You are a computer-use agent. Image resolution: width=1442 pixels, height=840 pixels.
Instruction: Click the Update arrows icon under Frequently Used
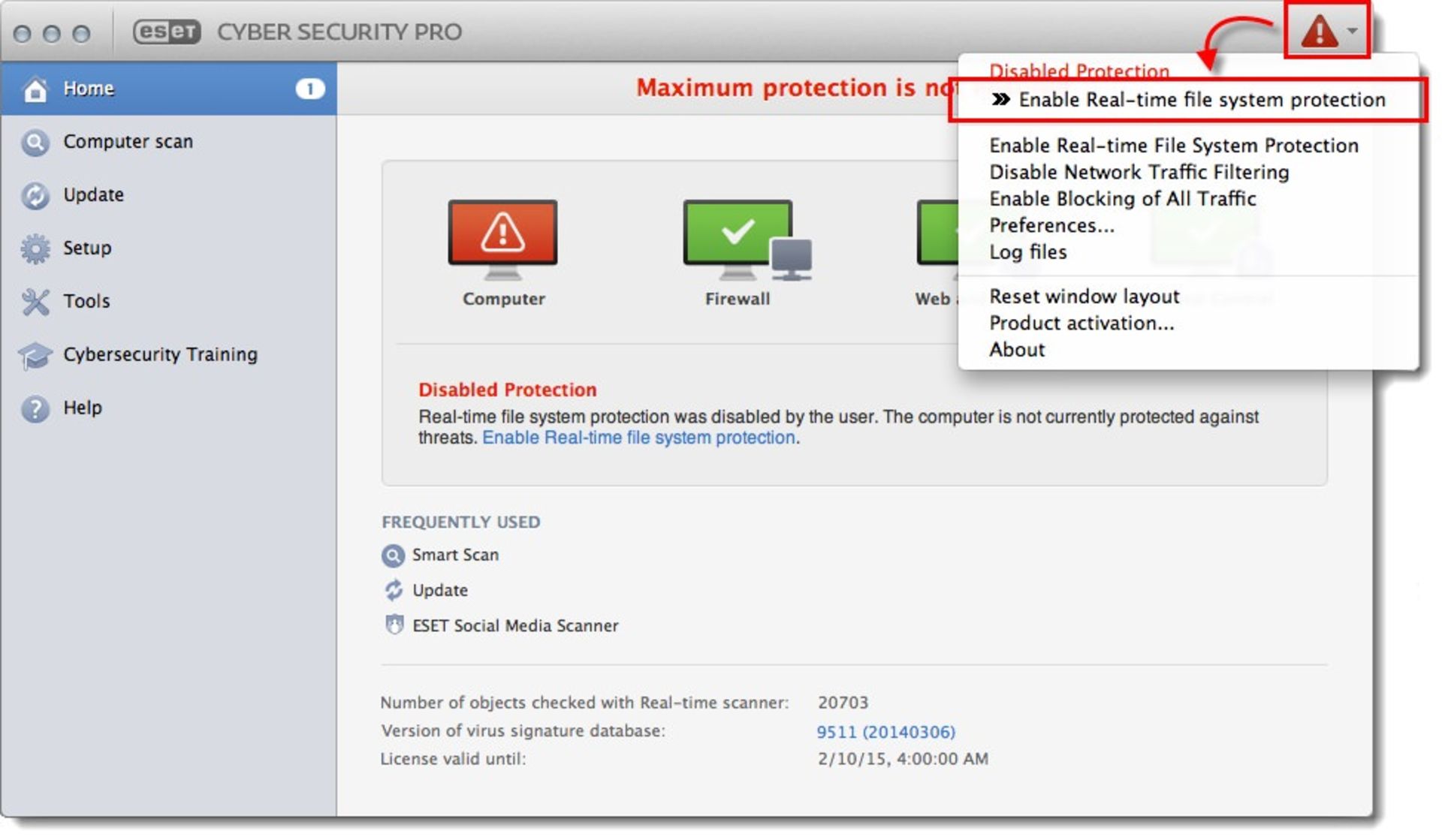pyautogui.click(x=394, y=590)
